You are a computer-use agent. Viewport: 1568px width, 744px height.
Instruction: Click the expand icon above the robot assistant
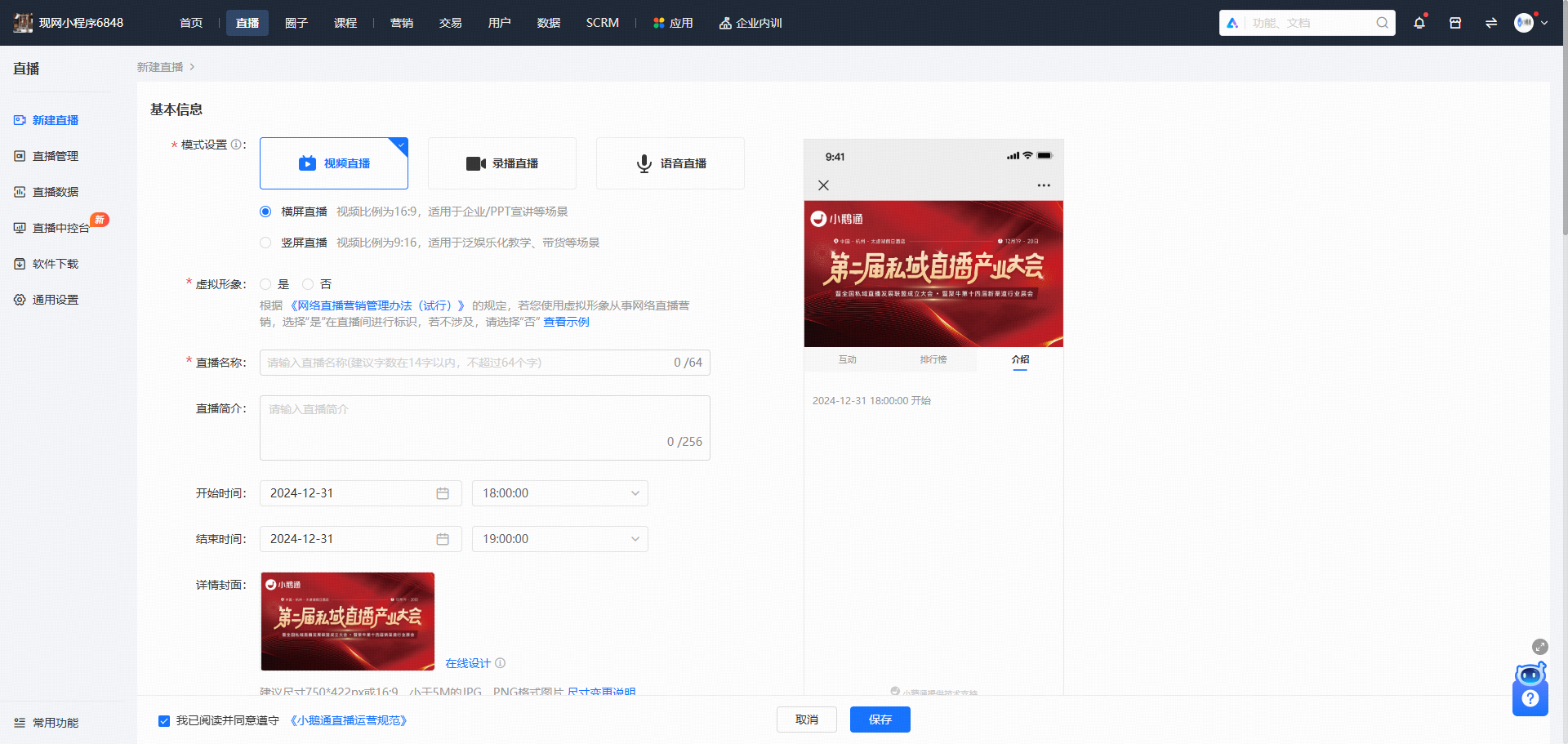coord(1540,647)
